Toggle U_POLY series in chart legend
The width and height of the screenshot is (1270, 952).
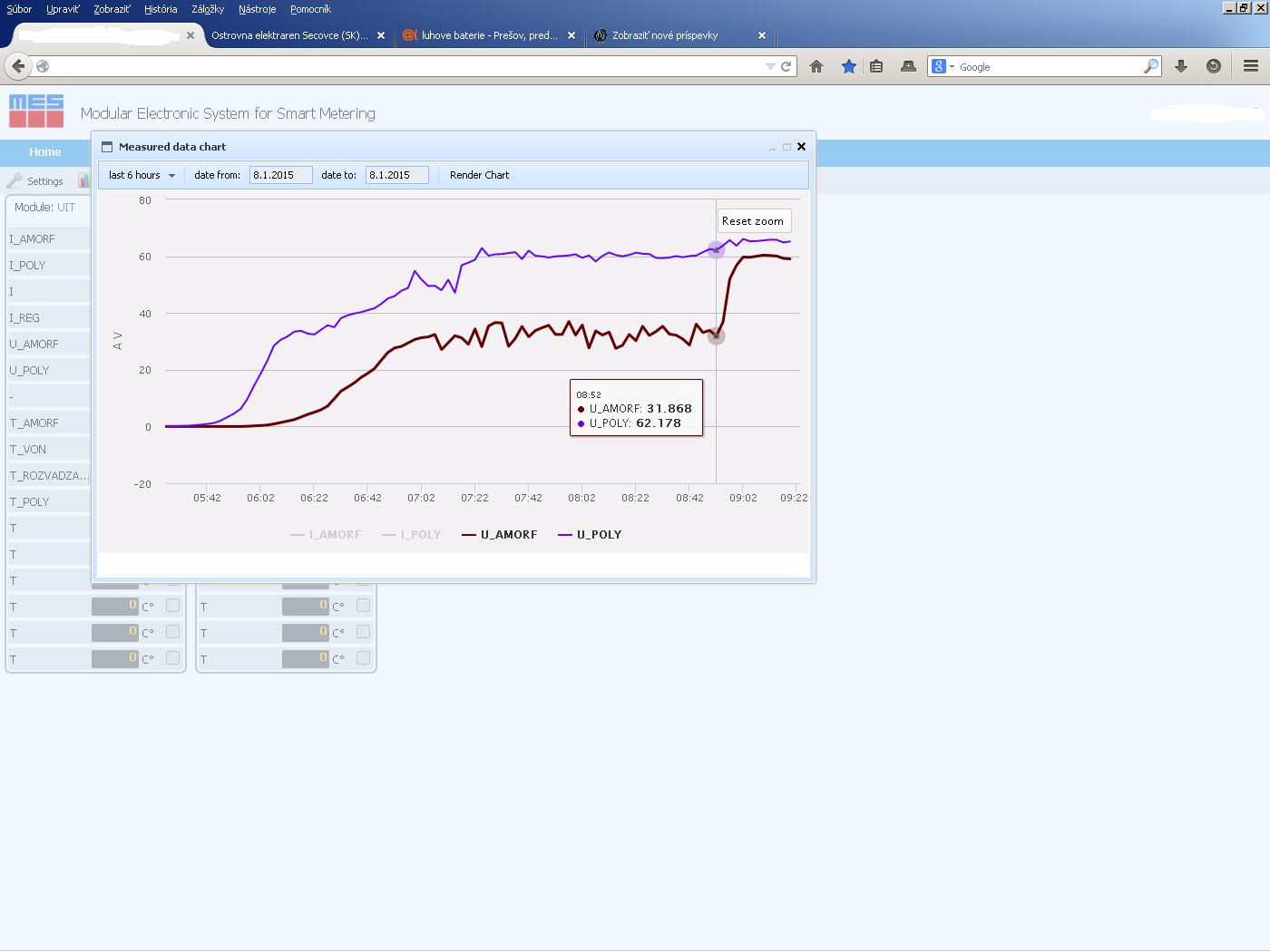590,535
